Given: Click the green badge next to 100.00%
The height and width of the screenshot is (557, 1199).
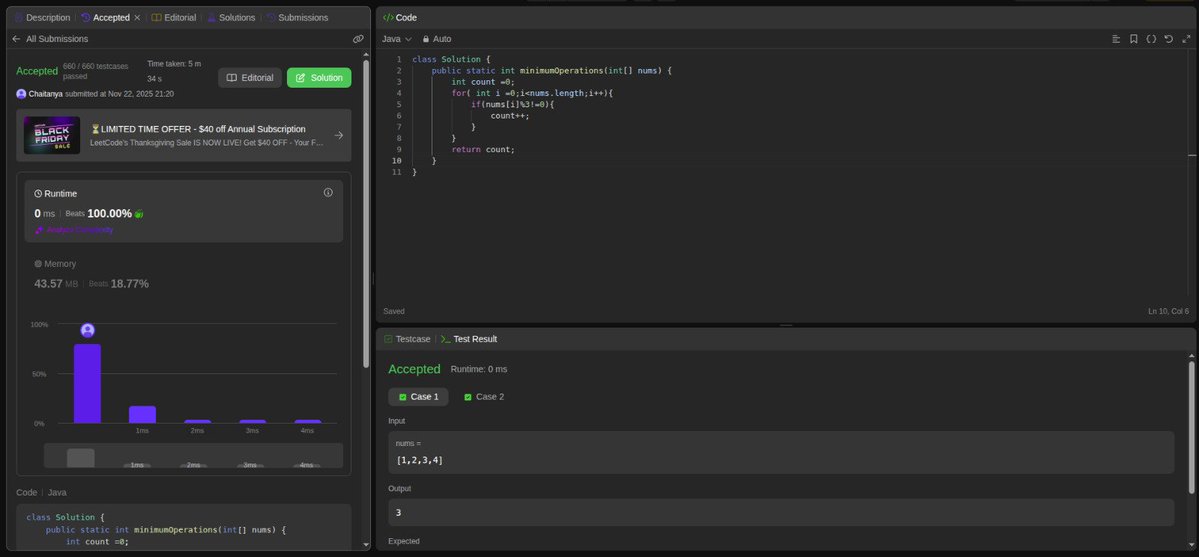Looking at the screenshot, I should tap(139, 214).
